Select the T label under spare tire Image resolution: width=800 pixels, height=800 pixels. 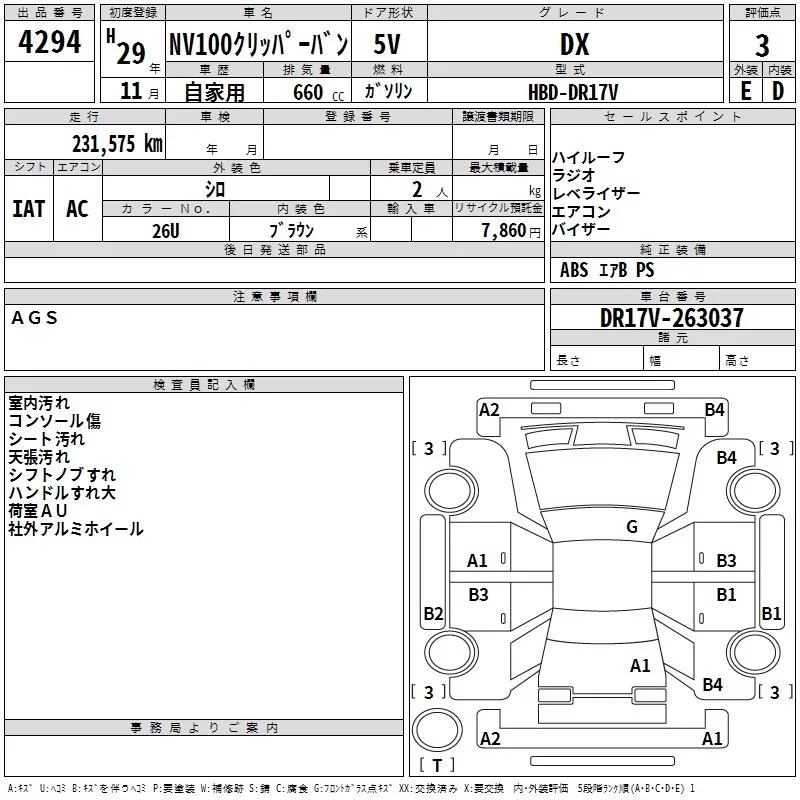point(437,765)
